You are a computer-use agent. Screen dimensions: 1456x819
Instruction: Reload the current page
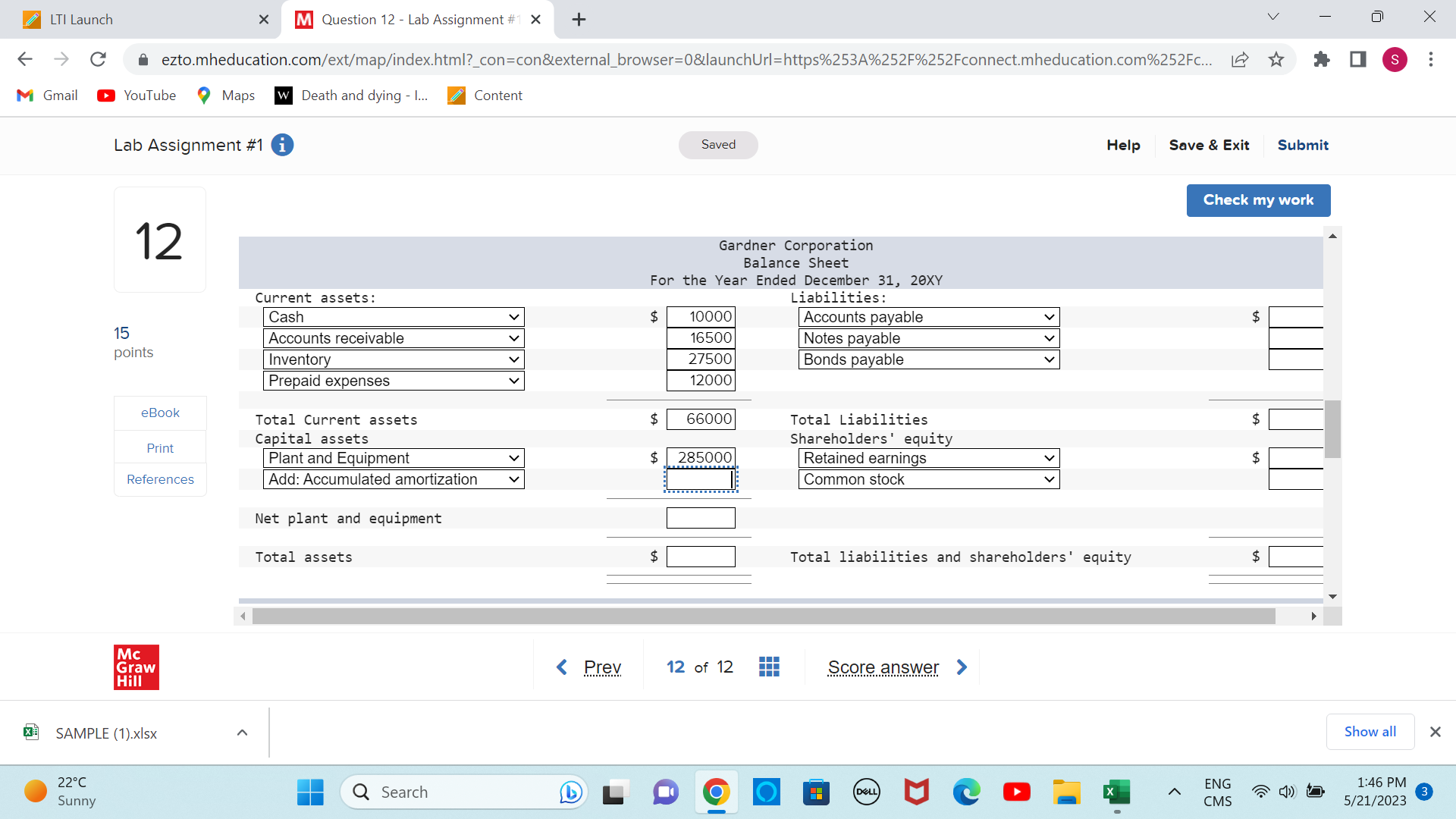[x=98, y=59]
